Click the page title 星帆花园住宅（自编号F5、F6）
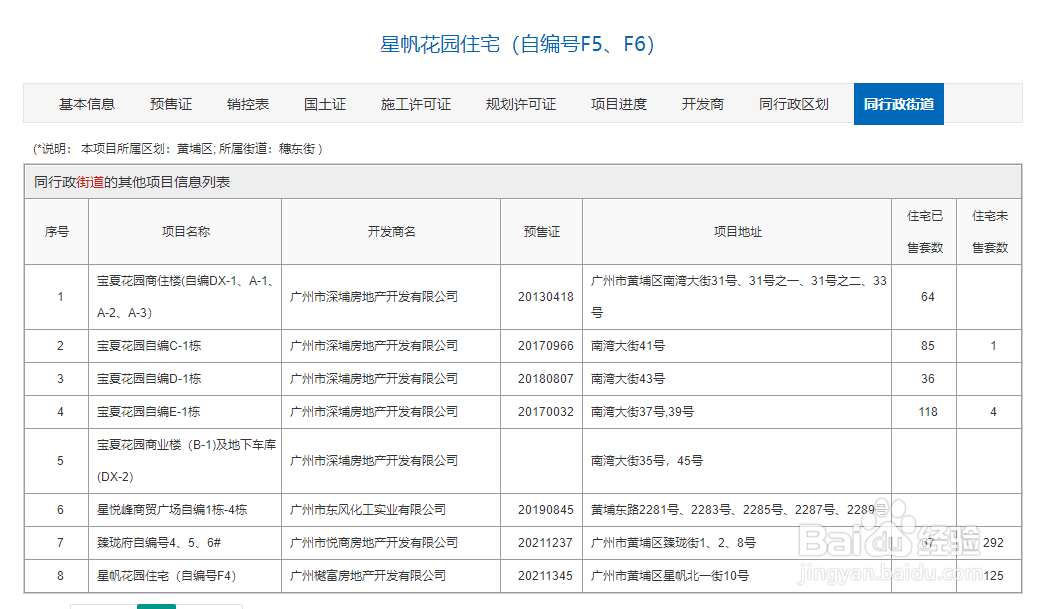 517,44
